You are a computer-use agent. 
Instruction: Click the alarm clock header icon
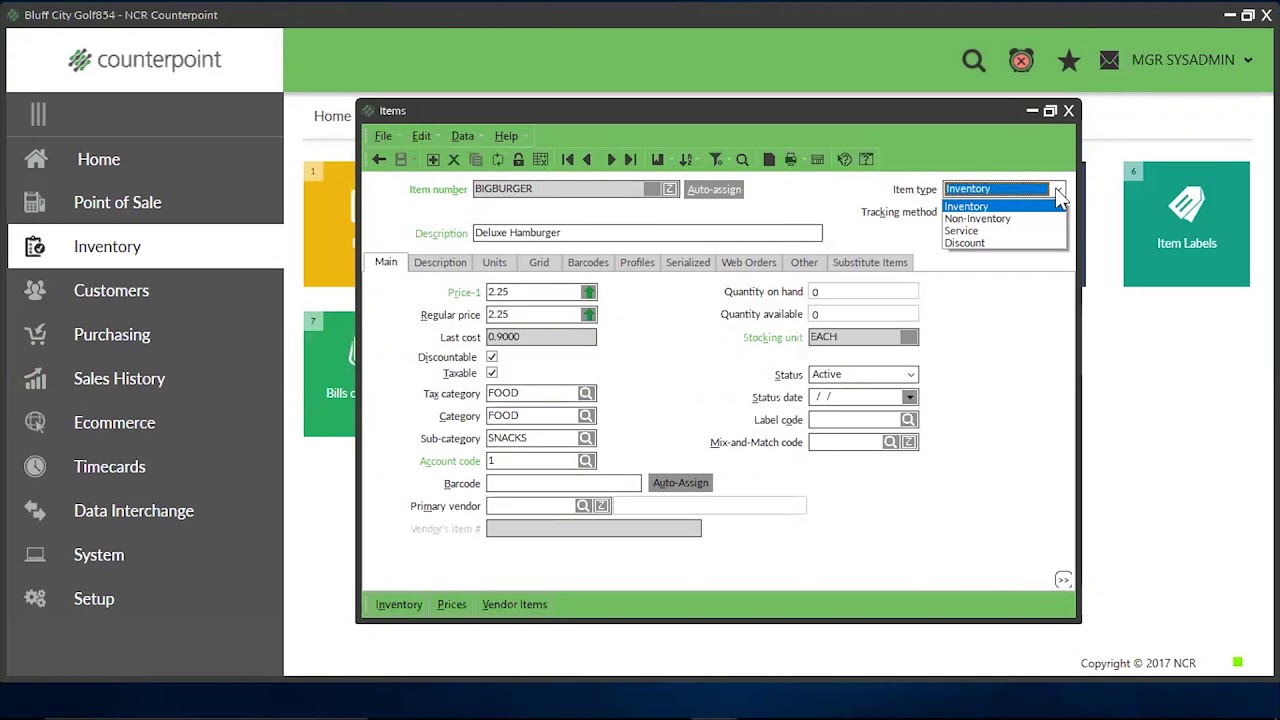pyautogui.click(x=1021, y=61)
